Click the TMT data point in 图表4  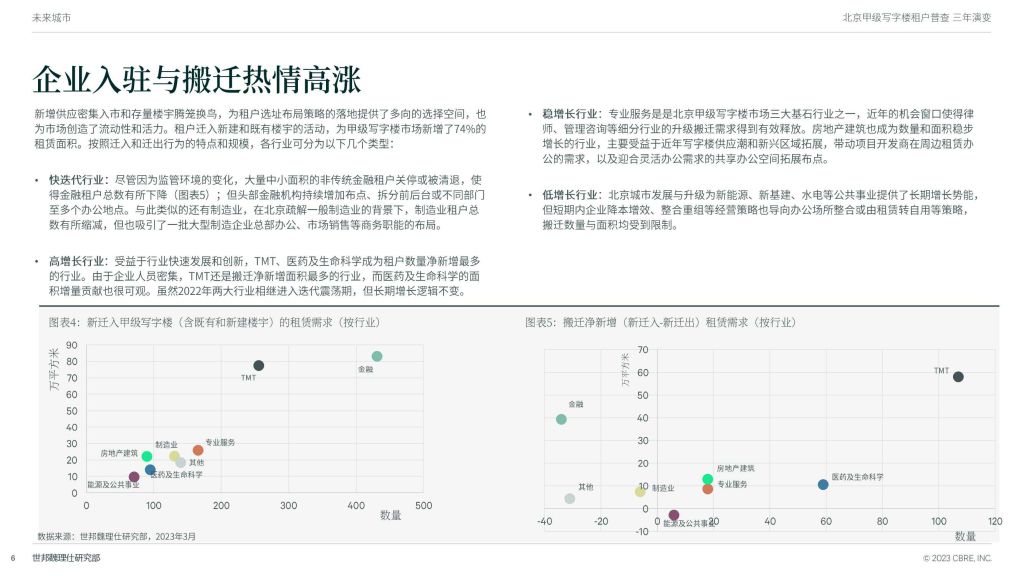tap(259, 366)
